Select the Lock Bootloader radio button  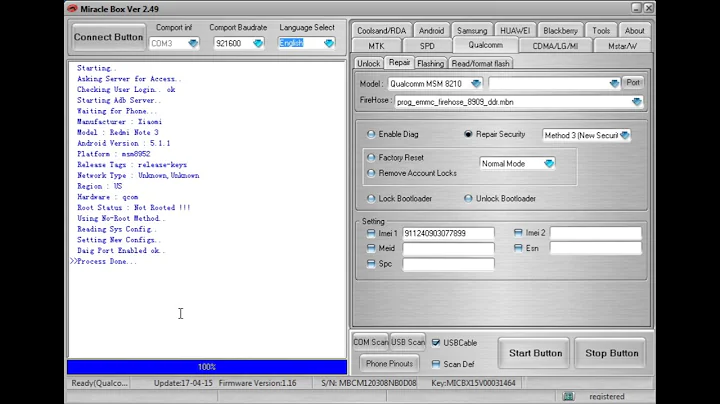coord(371,198)
